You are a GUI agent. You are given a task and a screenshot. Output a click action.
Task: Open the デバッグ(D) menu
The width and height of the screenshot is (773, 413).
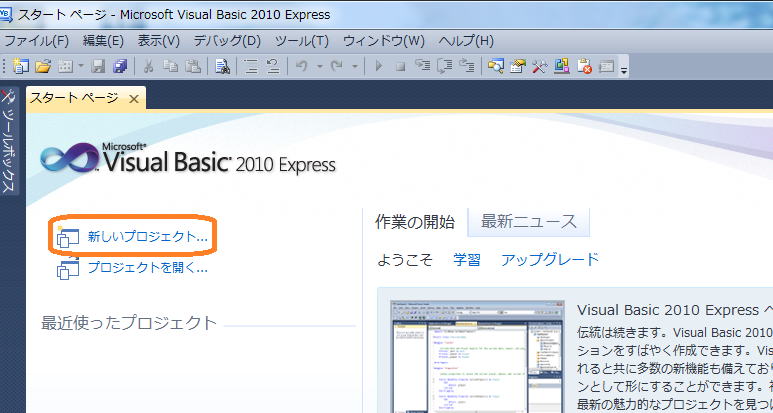click(226, 41)
